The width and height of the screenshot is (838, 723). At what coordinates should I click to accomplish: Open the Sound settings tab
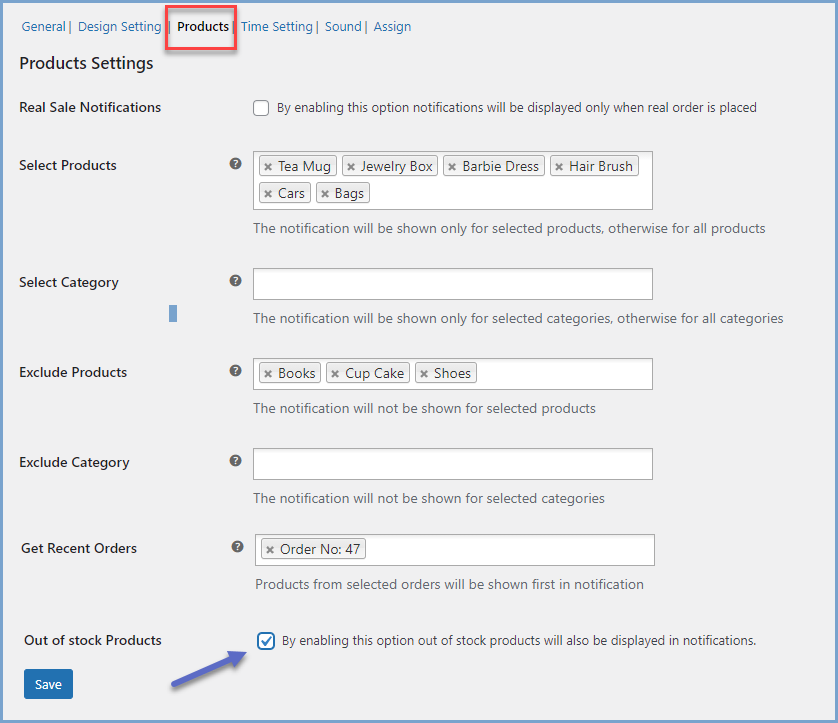click(x=342, y=26)
